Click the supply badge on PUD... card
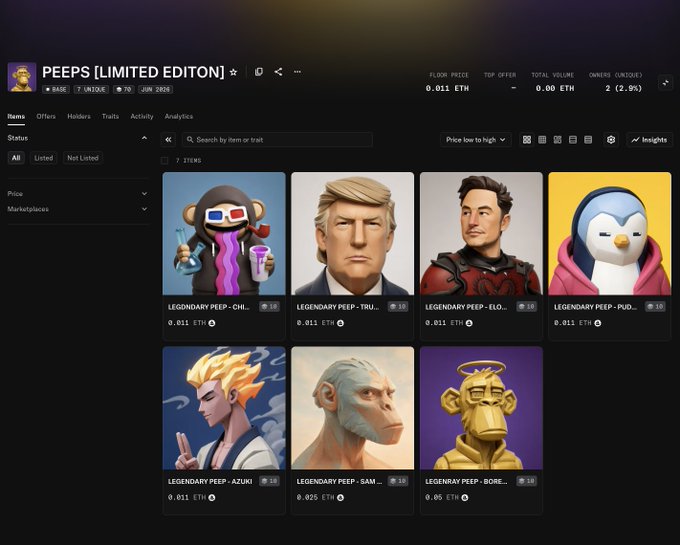Viewport: 680px width, 545px height. (655, 307)
